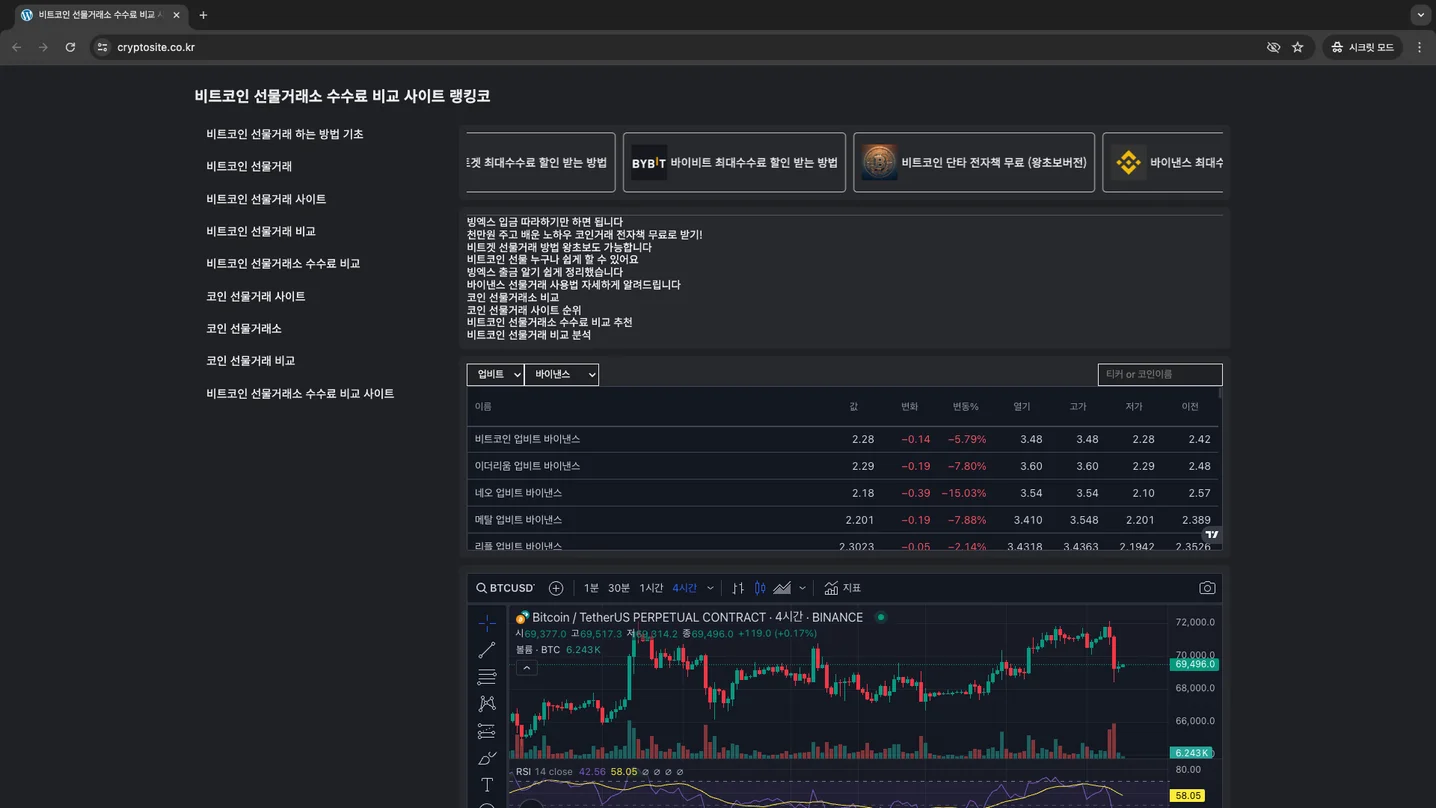The width and height of the screenshot is (1436, 808).
Task: Expand the chart time interval dropdown
Action: point(710,588)
